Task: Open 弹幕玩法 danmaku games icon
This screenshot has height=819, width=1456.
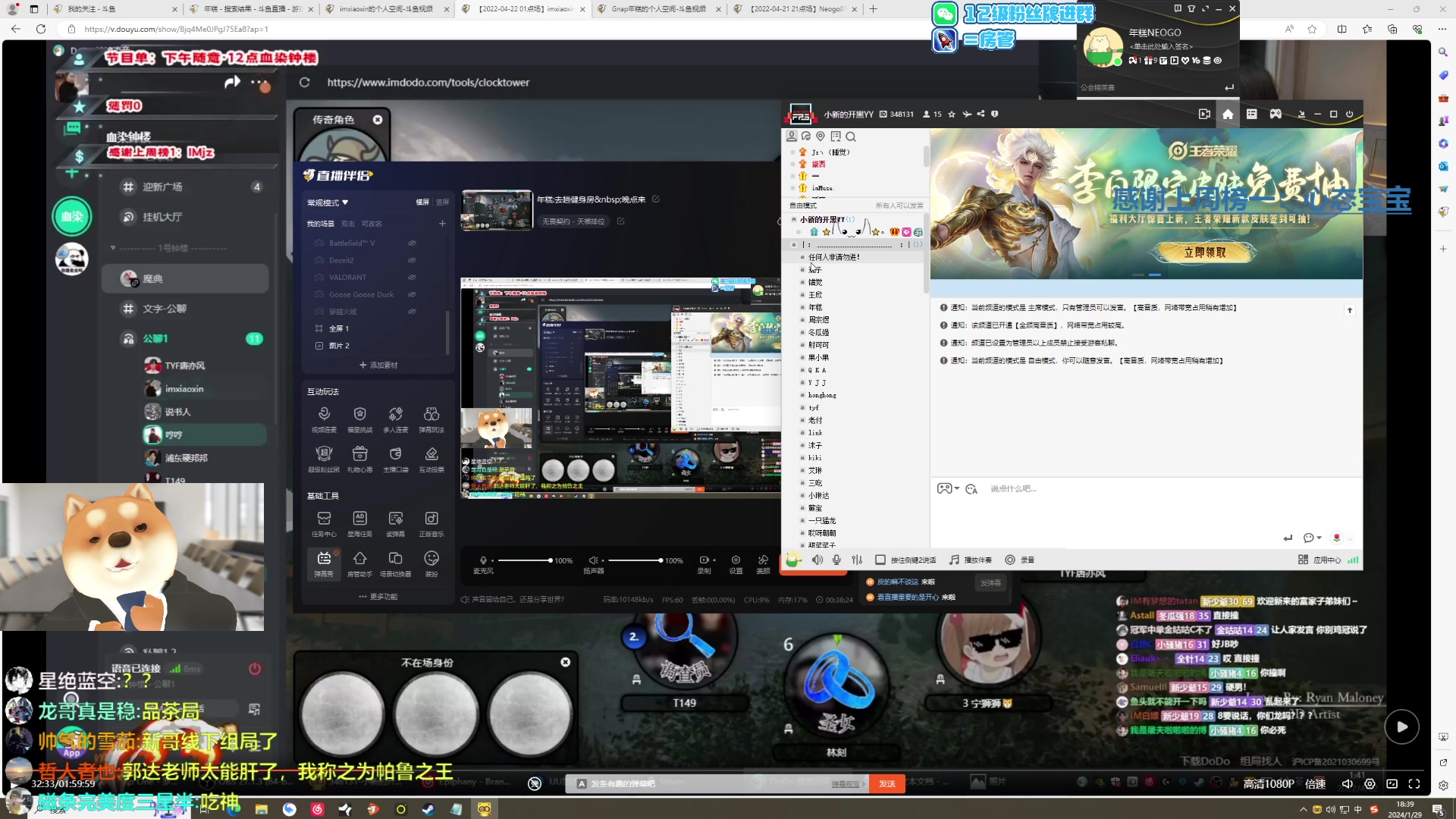Action: (x=431, y=419)
